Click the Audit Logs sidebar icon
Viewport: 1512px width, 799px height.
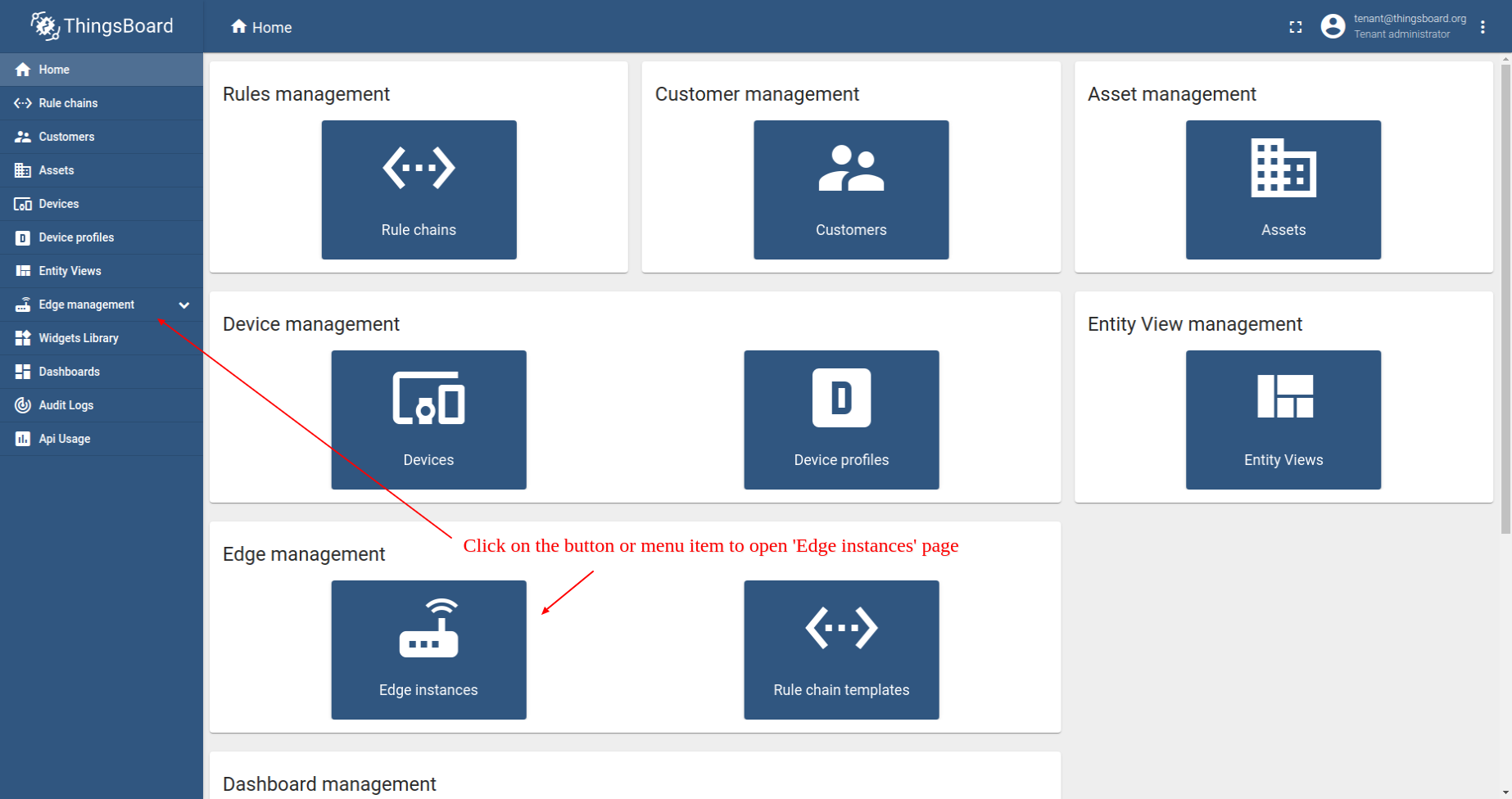tap(23, 405)
